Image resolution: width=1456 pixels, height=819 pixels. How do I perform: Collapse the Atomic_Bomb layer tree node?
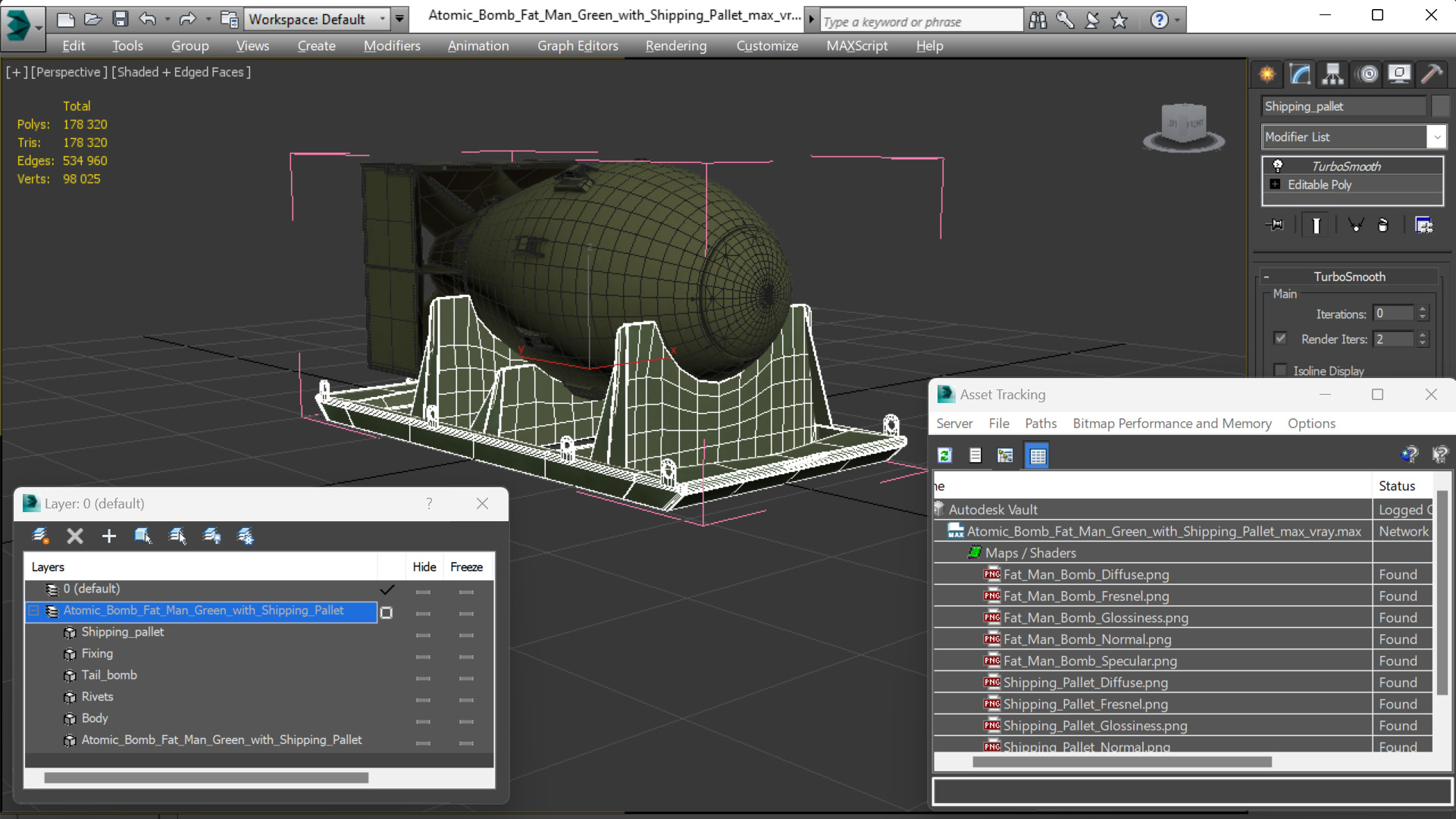pyautogui.click(x=34, y=611)
